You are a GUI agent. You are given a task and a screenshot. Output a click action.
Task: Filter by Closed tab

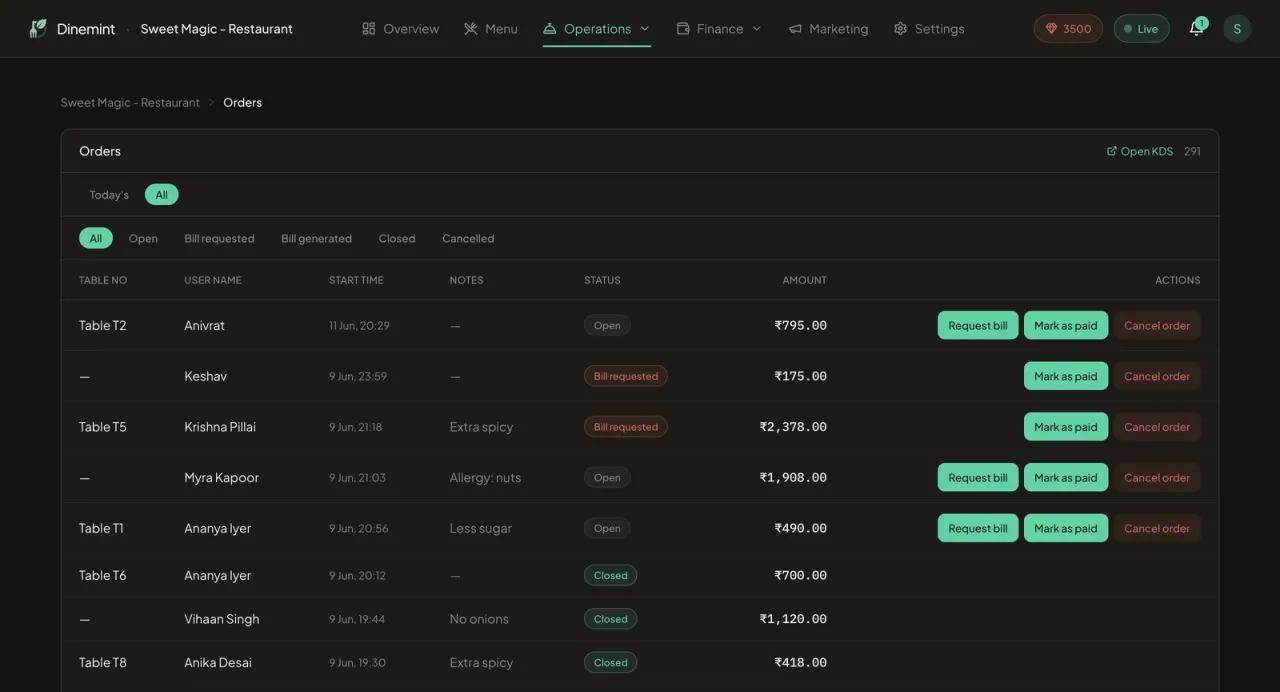point(397,238)
